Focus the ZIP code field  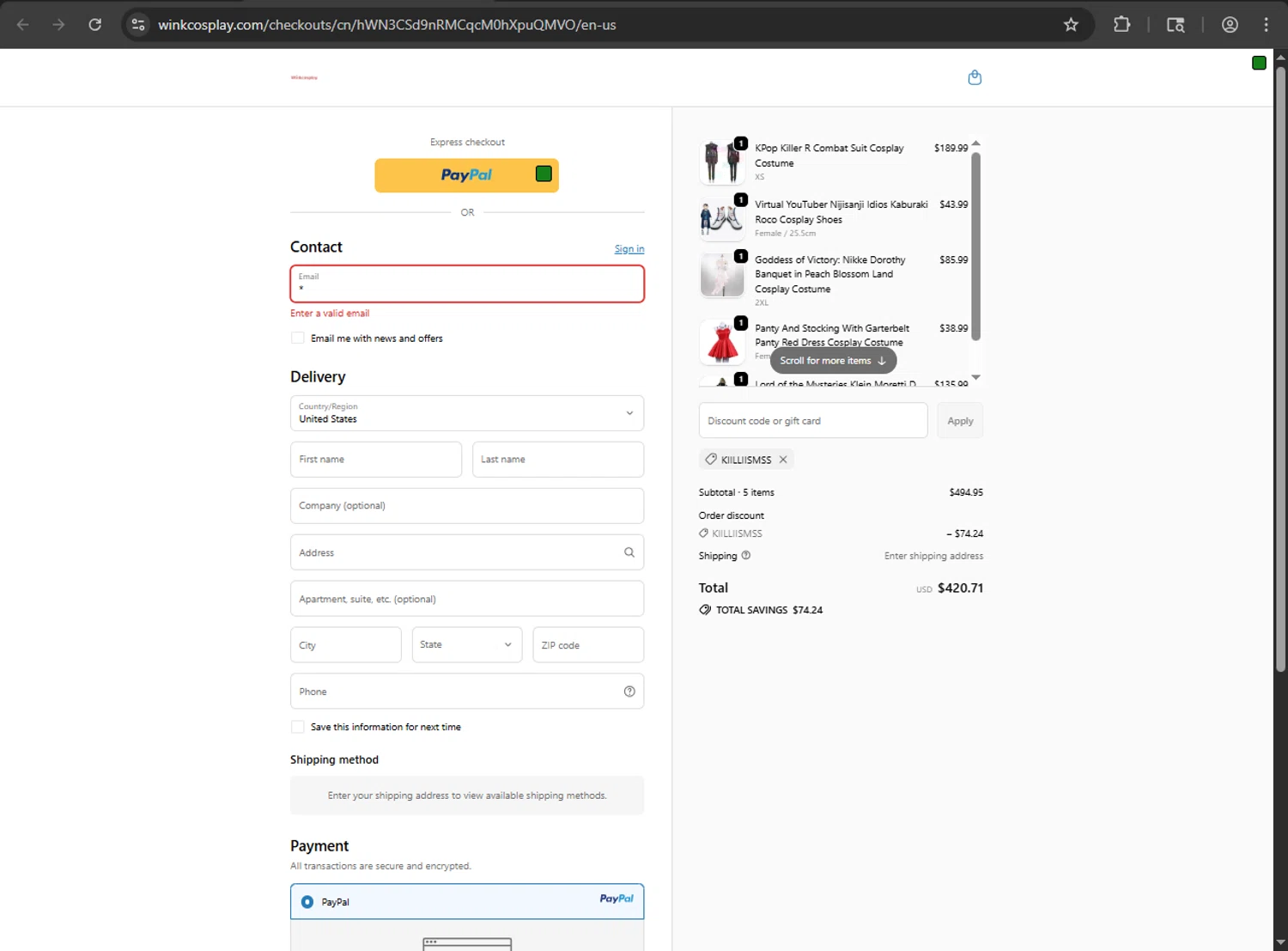[588, 645]
